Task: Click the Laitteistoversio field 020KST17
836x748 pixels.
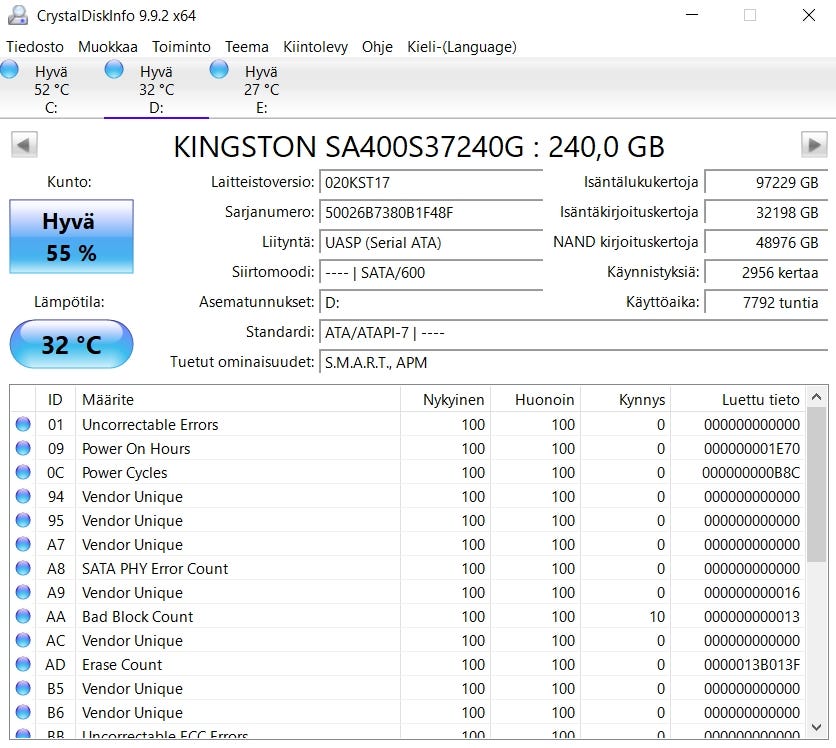Action: 431,183
